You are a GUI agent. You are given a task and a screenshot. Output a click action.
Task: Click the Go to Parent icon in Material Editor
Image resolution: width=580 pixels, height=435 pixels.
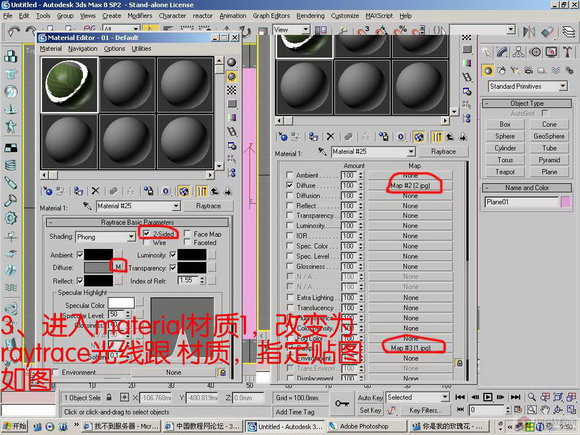(215, 191)
